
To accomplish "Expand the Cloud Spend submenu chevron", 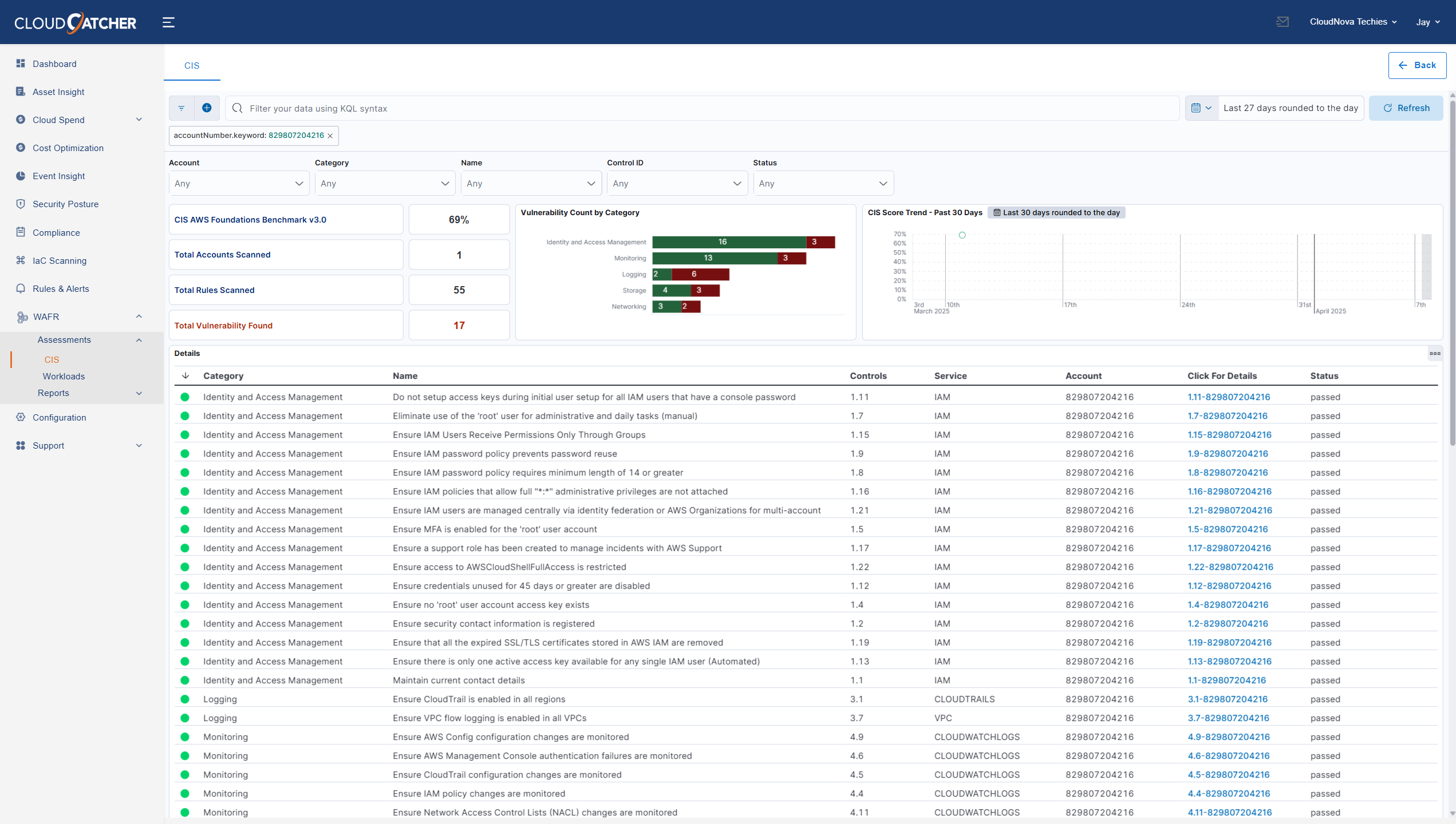I will pyautogui.click(x=139, y=120).
